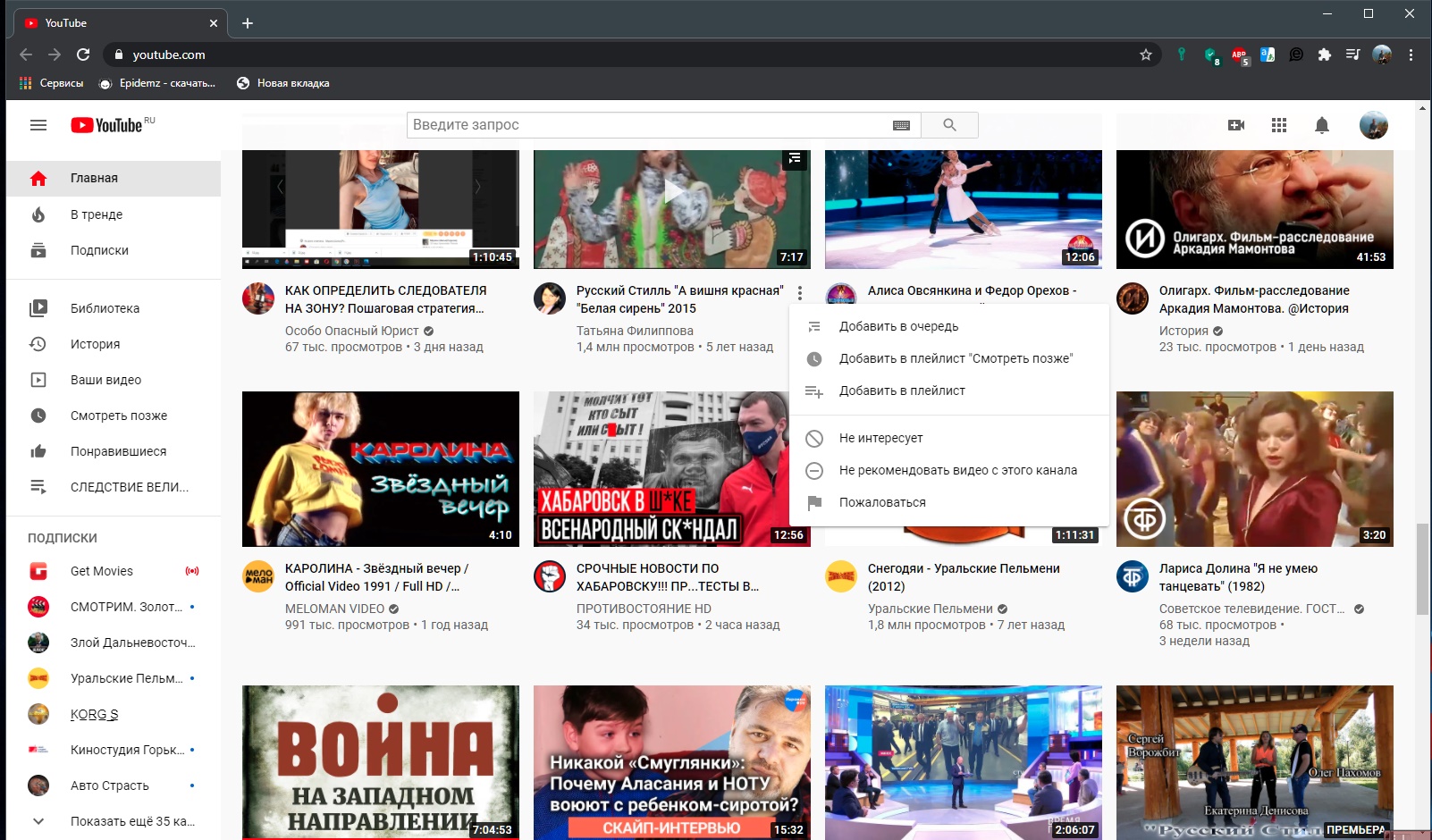Open Подписки in the sidebar
The image size is (1432, 840).
coord(114,250)
